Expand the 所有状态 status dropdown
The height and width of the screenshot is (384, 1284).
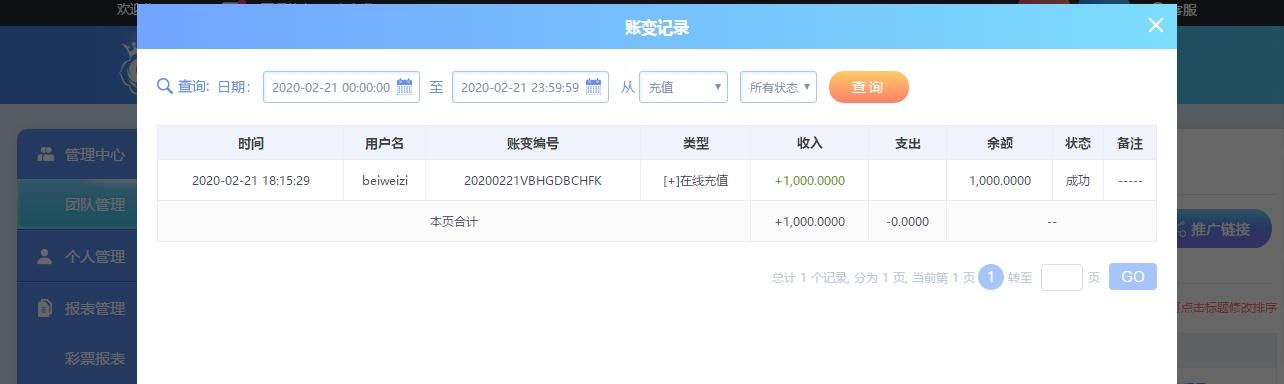point(778,87)
